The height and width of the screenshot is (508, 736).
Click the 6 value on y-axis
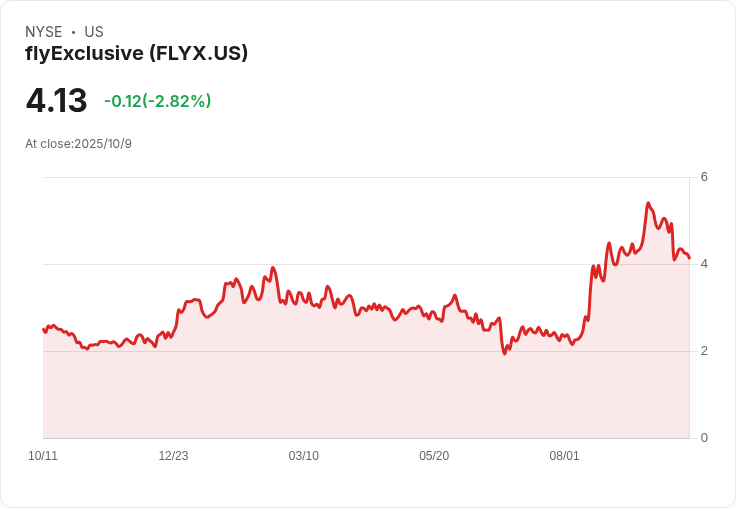704,177
